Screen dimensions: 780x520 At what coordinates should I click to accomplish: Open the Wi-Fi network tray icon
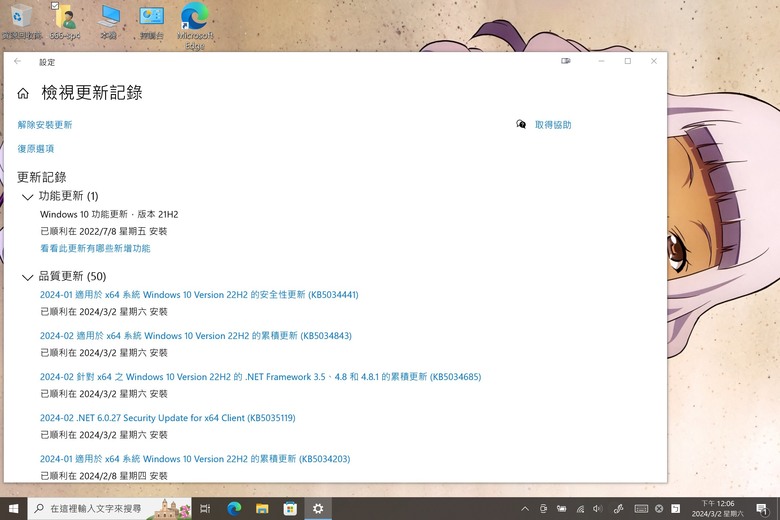point(580,509)
